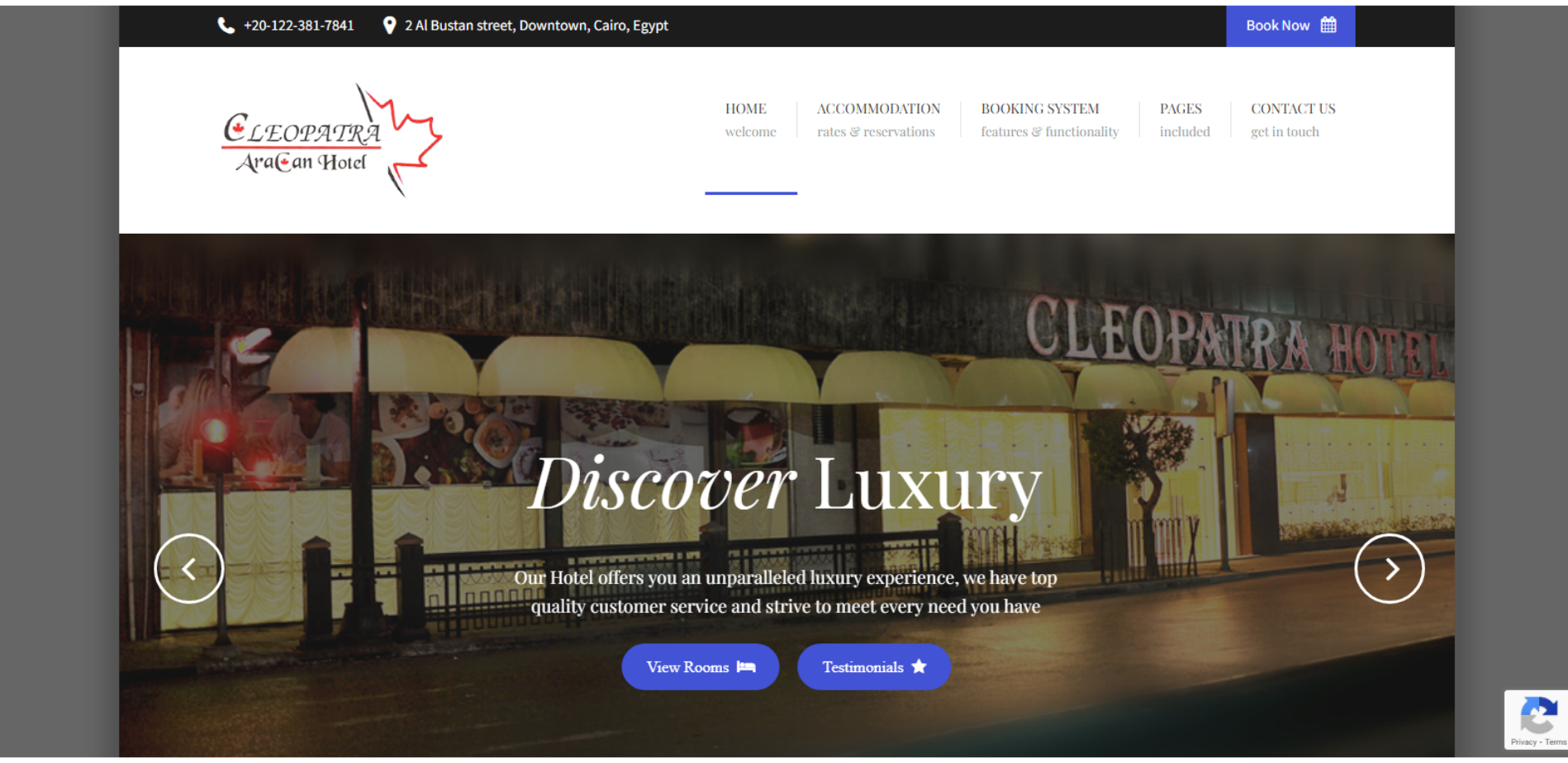Call the phone number +20-122-381-7841

(x=298, y=26)
